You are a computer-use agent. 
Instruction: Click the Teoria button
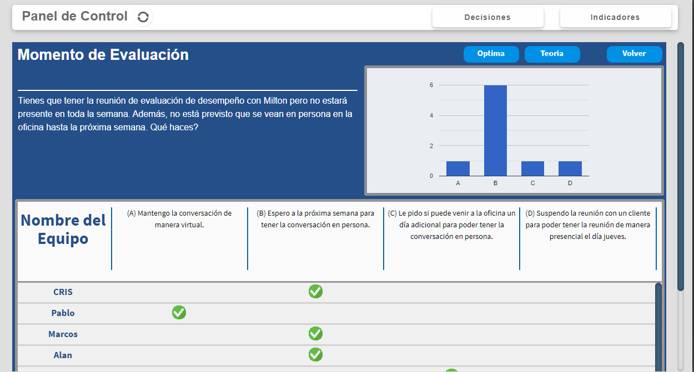552,54
